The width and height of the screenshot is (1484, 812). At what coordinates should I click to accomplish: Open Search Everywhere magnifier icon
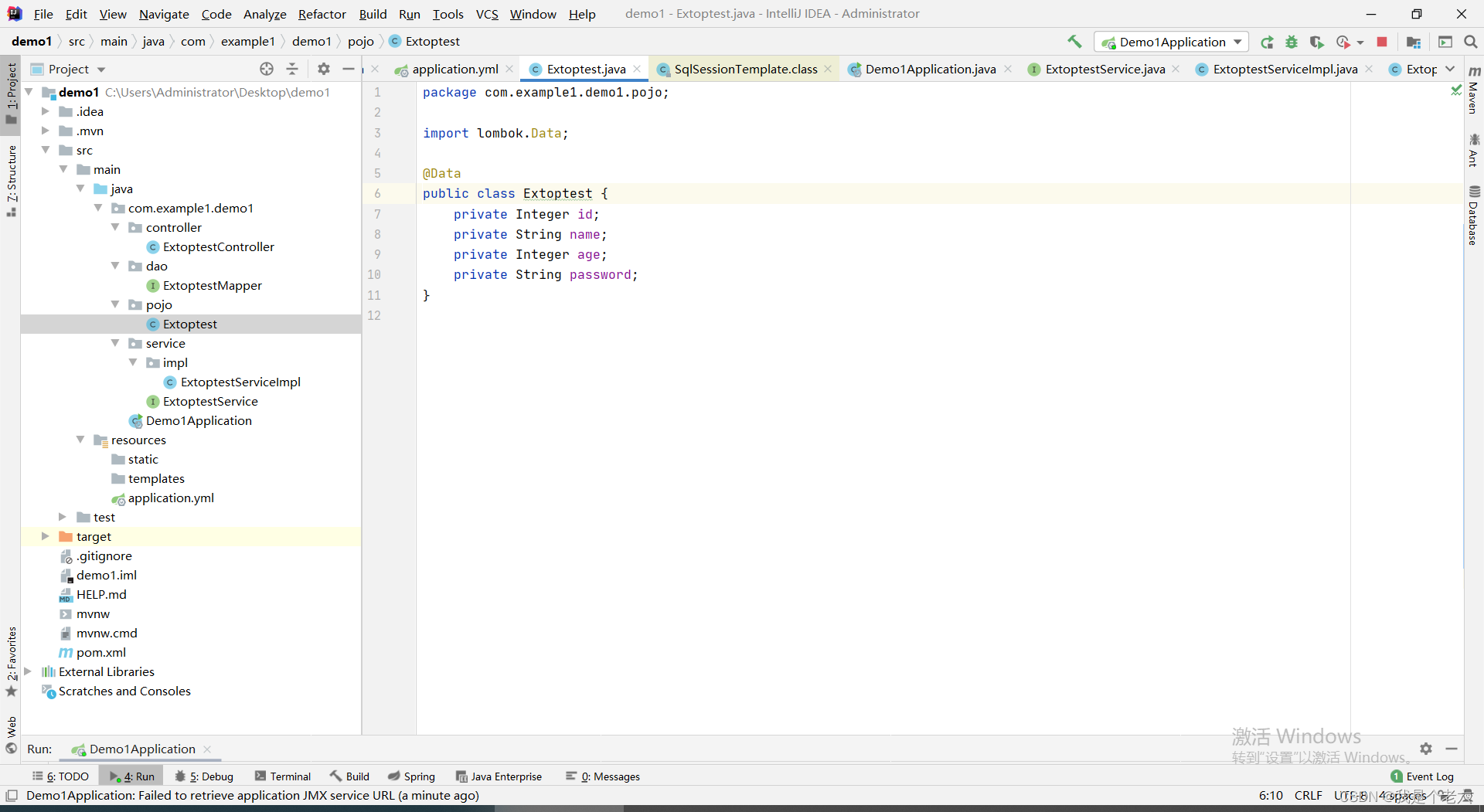pyautogui.click(x=1471, y=42)
